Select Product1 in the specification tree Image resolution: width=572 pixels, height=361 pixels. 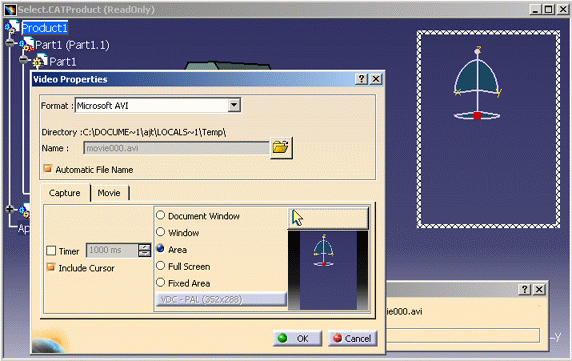45,28
